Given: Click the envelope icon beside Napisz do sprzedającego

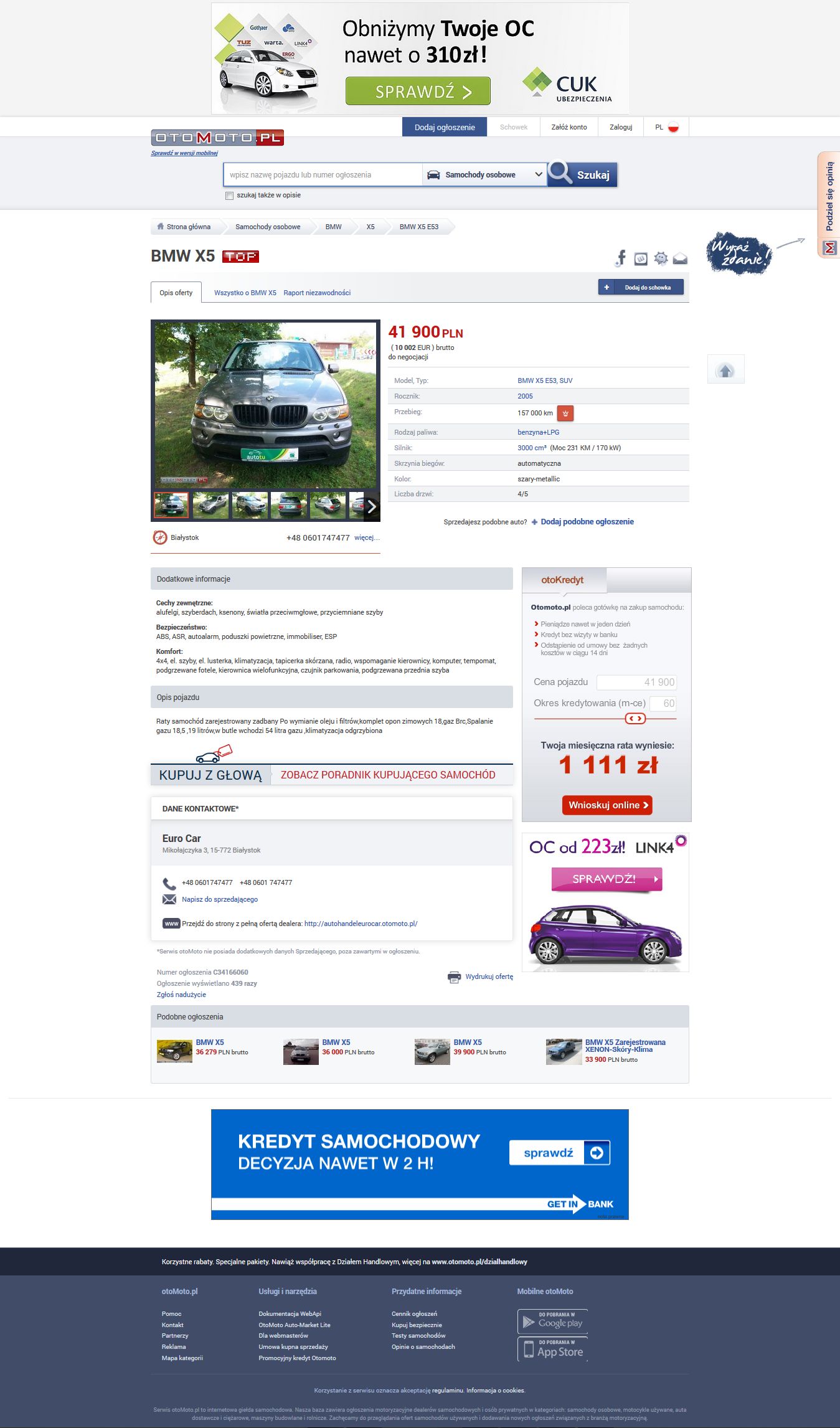Looking at the screenshot, I should (x=169, y=899).
